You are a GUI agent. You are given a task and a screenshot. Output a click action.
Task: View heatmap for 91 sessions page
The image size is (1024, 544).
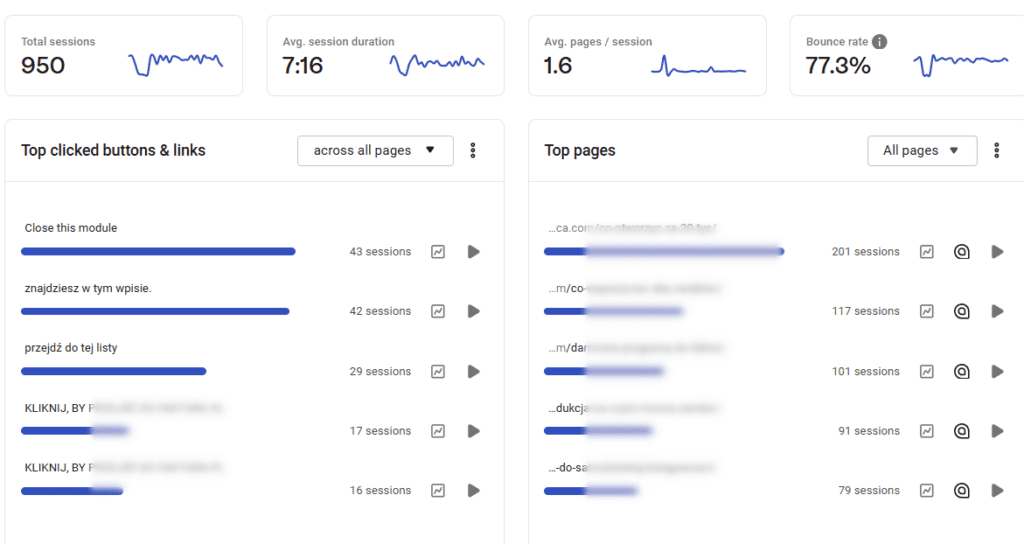962,432
